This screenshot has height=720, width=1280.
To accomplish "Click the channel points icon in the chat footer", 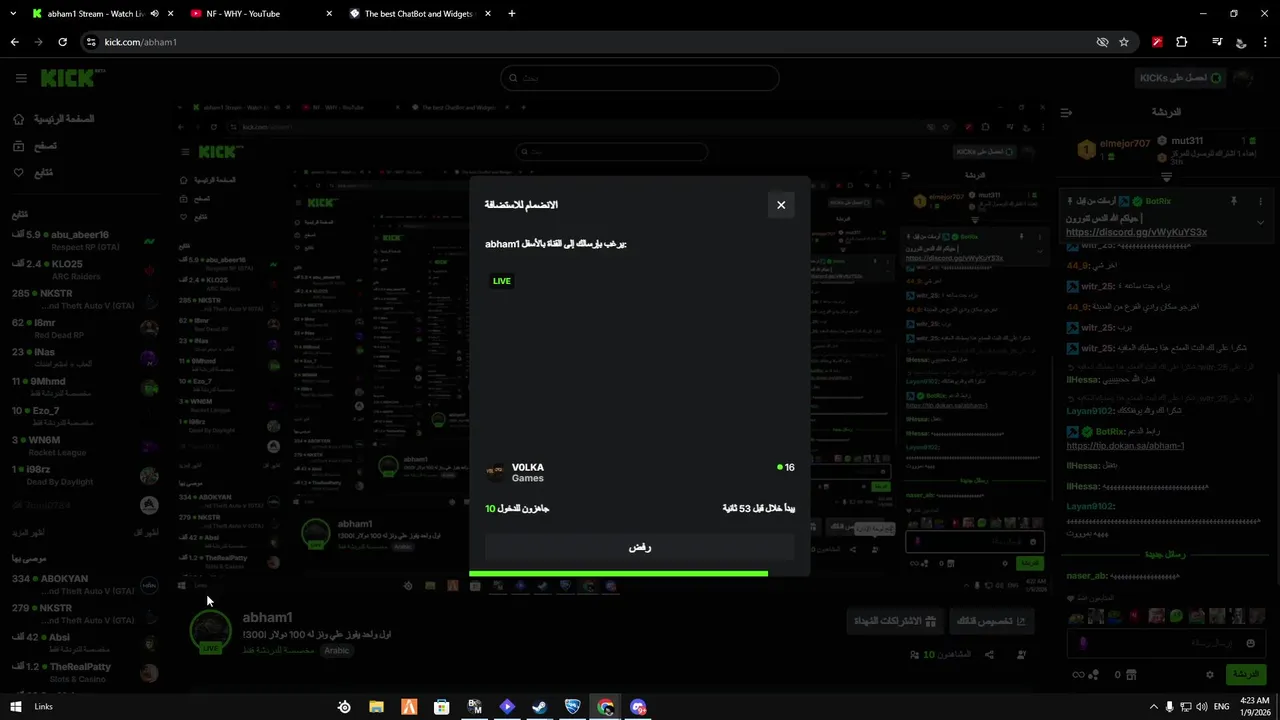I will [1095, 675].
